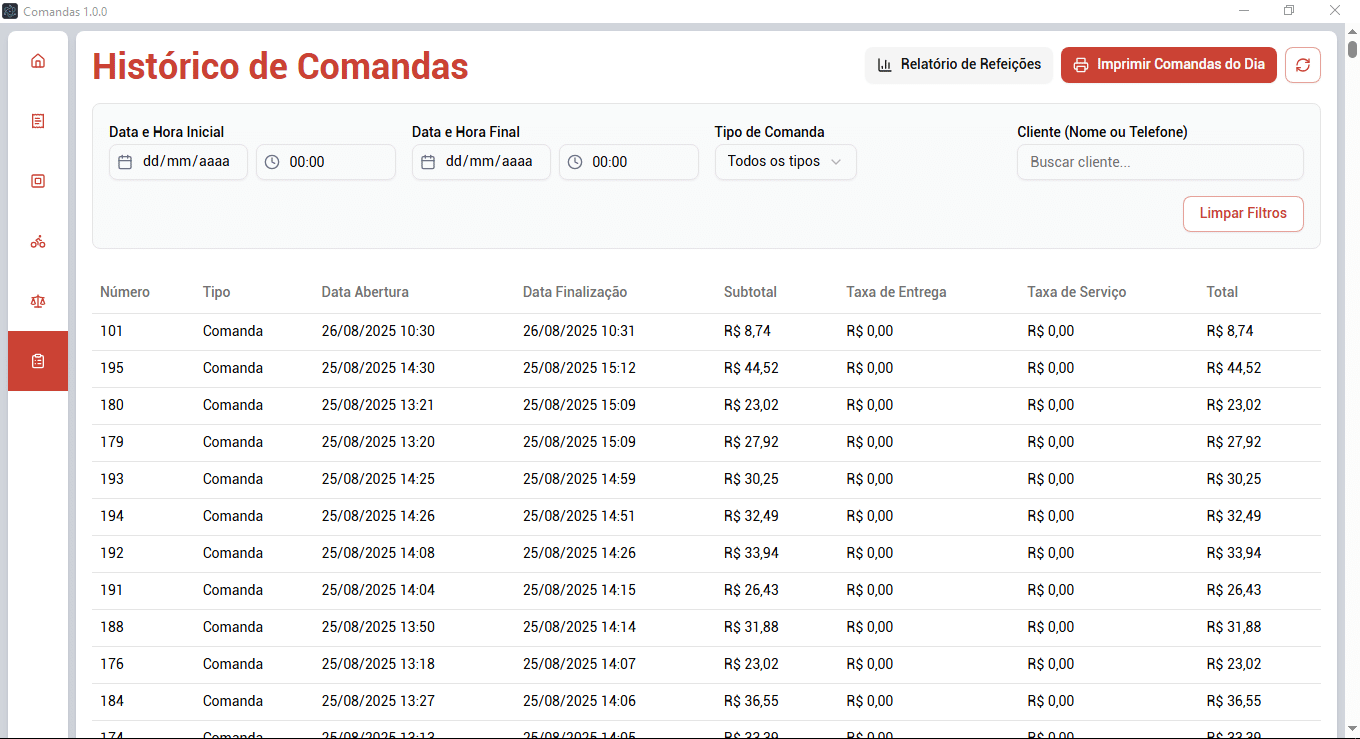Focus the Buscar cliente search field

(1159, 162)
